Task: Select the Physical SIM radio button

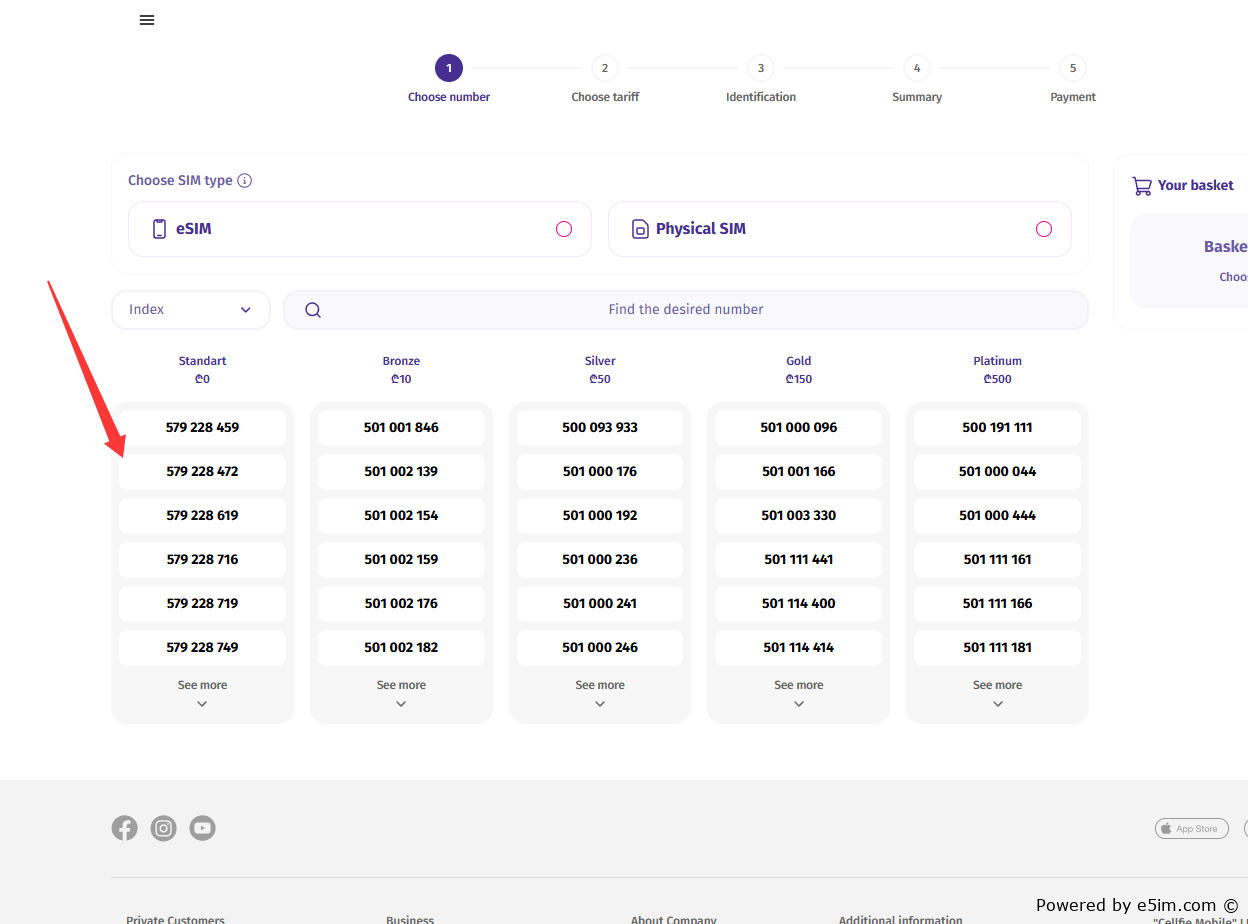Action: [1044, 229]
